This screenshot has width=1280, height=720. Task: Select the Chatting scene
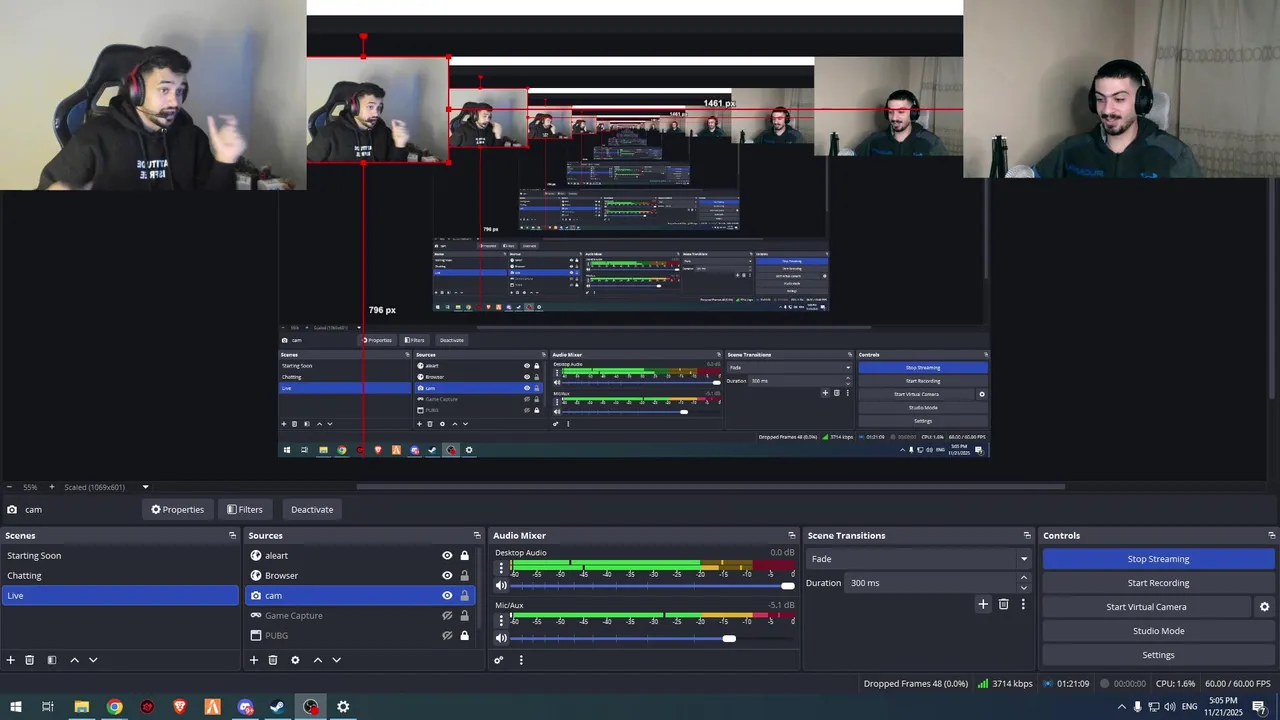point(120,576)
